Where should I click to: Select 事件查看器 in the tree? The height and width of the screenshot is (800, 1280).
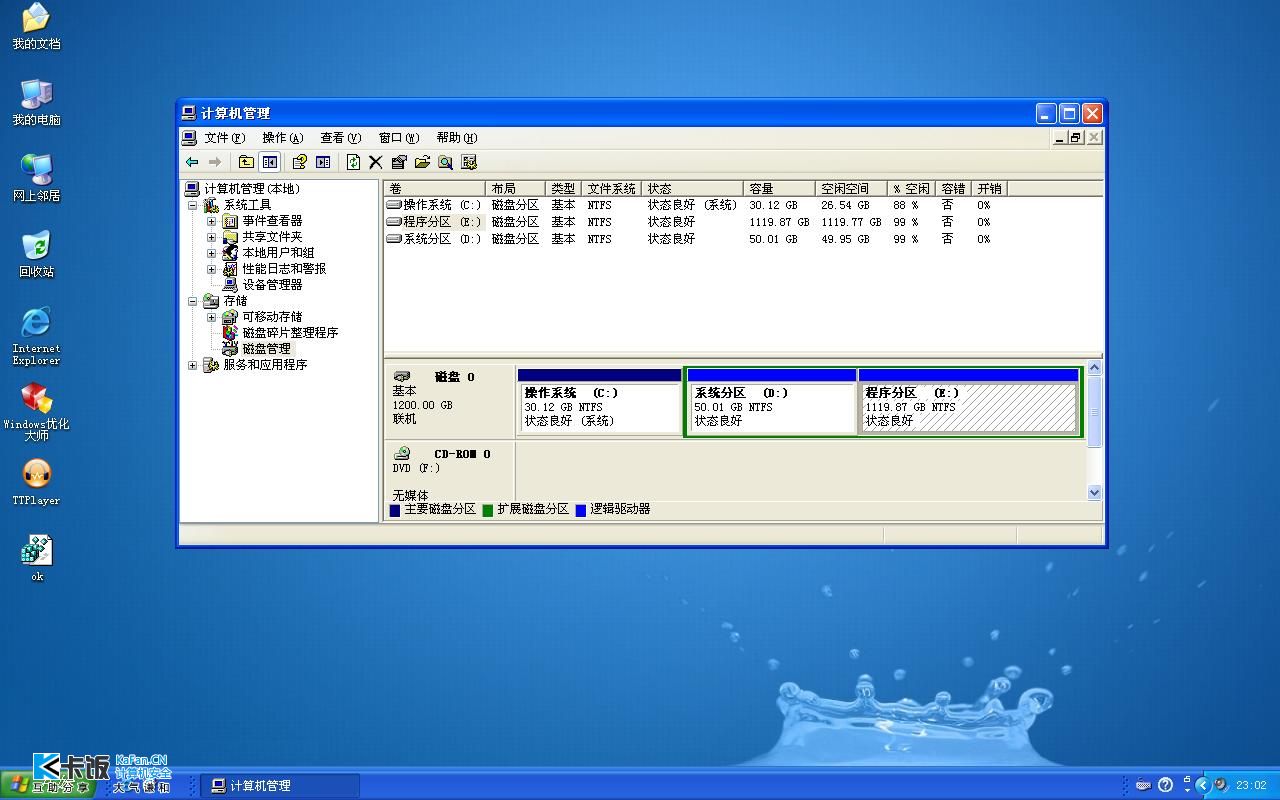point(272,221)
